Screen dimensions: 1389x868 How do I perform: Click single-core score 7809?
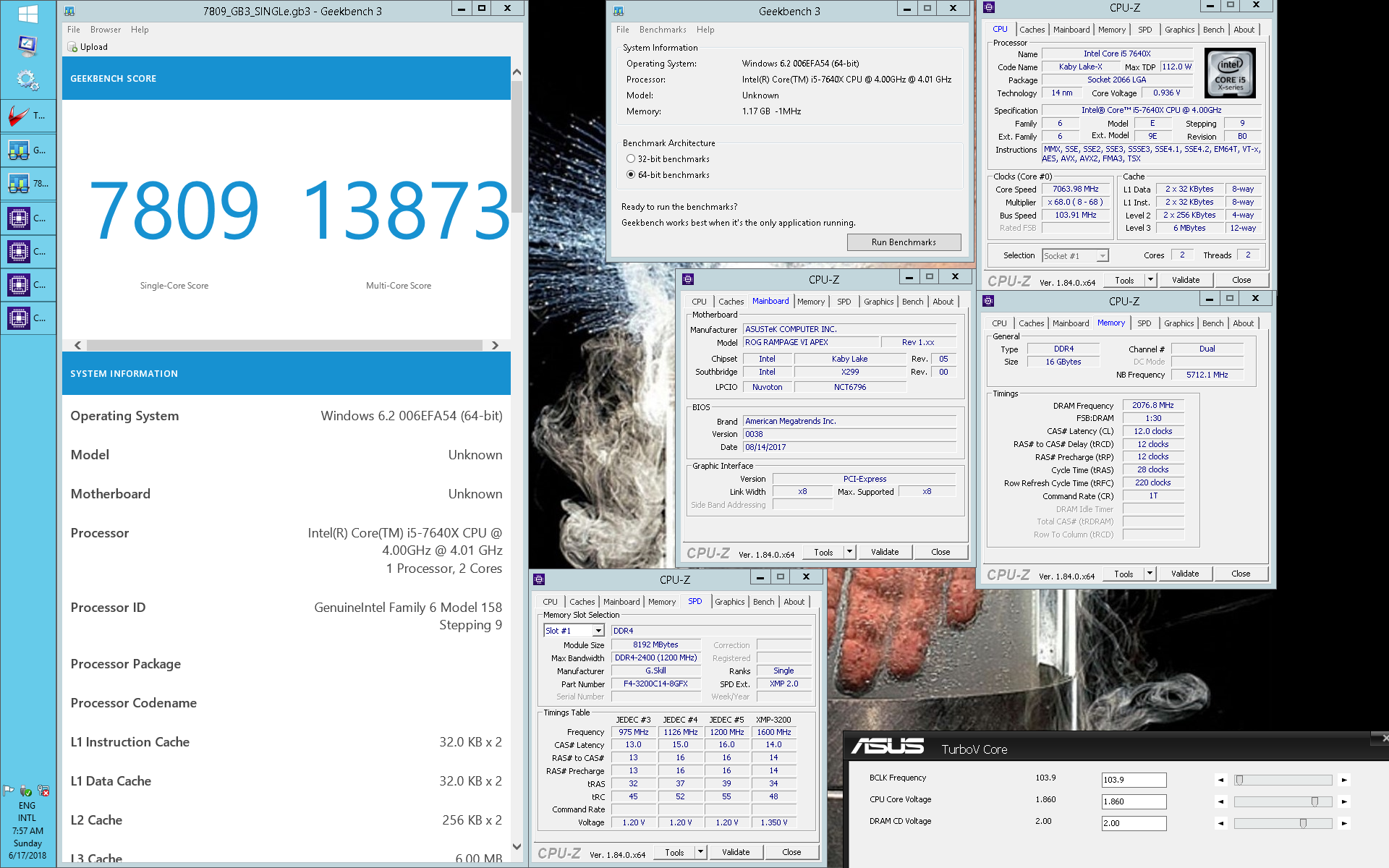[x=174, y=210]
